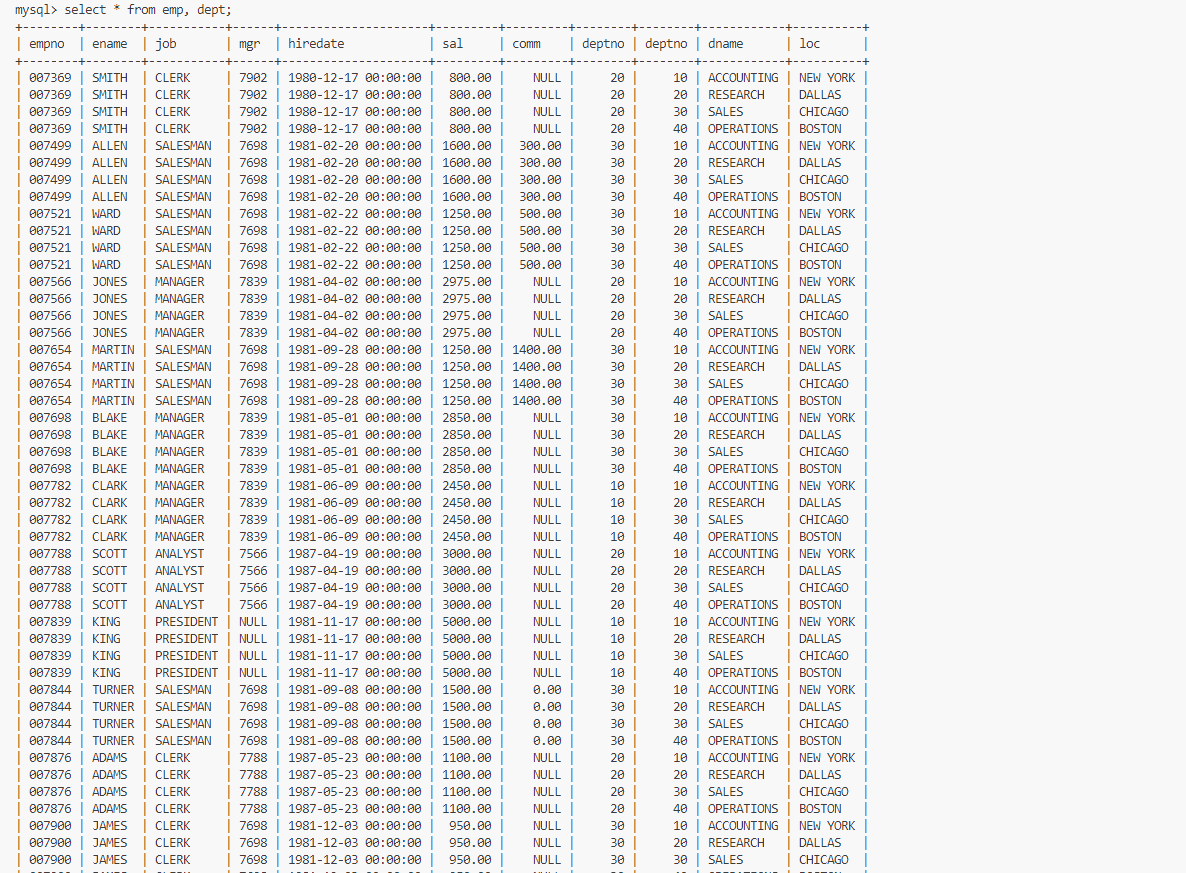Click 7566 in SCOTT's SALES row

point(253,589)
